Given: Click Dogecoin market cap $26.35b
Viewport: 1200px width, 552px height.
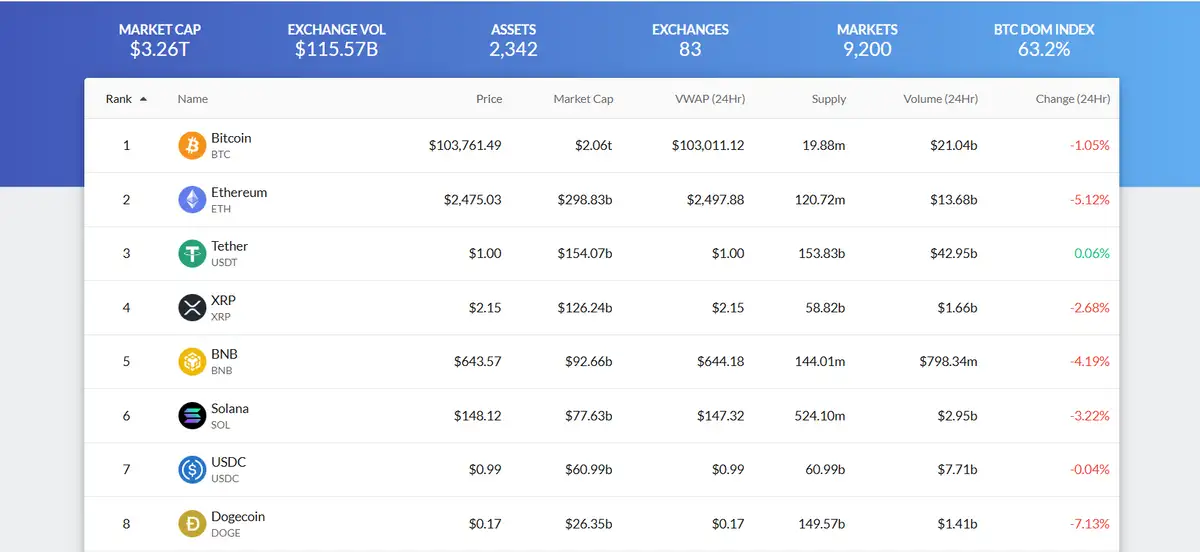Looking at the screenshot, I should pos(588,523).
